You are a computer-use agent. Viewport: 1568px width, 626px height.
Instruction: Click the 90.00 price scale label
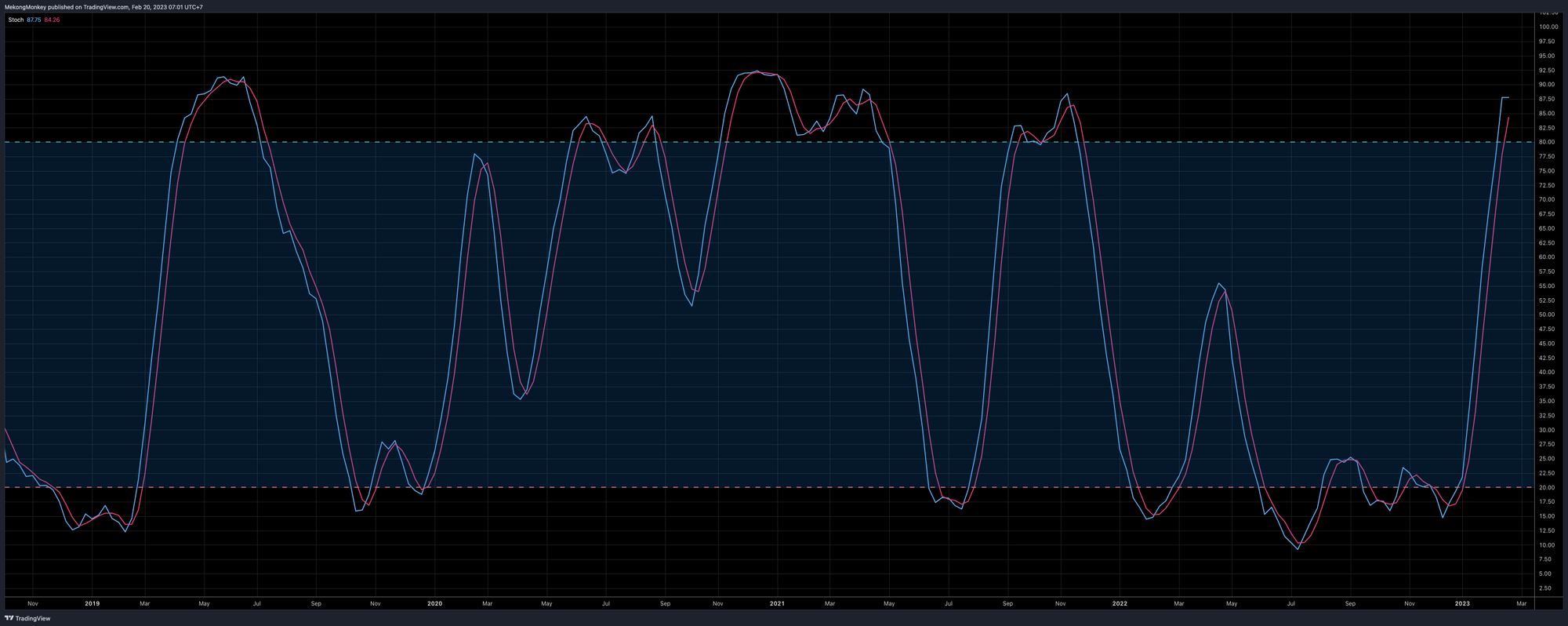(x=1548, y=85)
